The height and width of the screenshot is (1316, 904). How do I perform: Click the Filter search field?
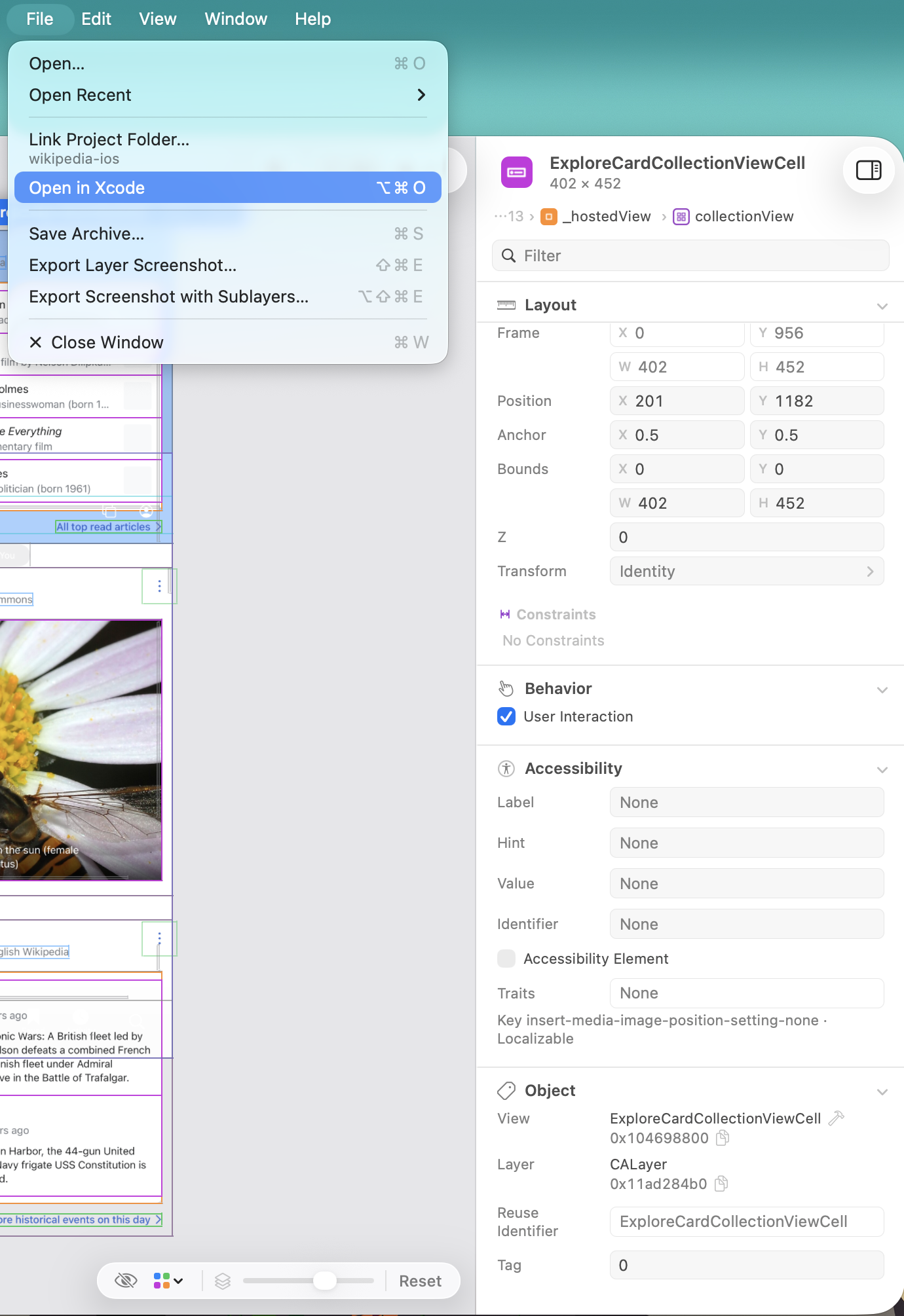[690, 255]
